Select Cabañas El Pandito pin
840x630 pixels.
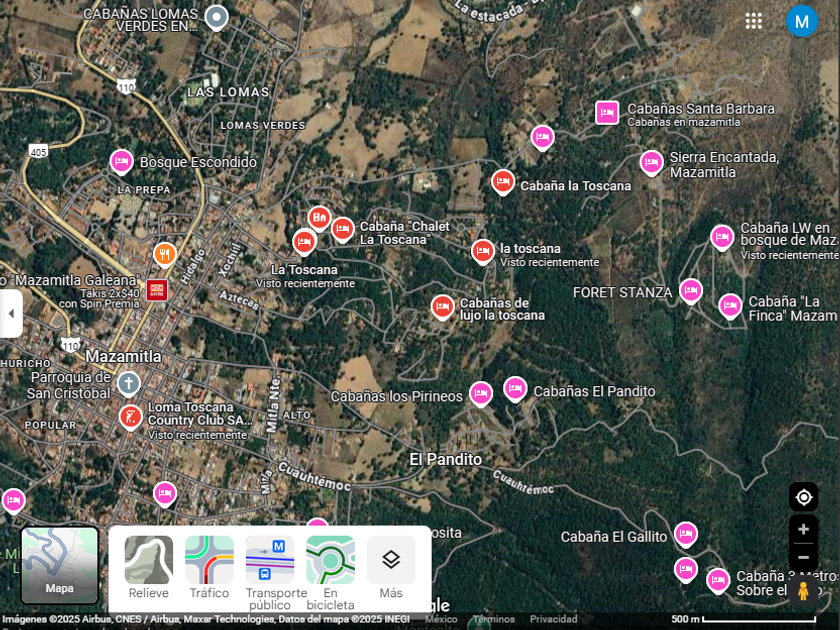[x=515, y=389]
